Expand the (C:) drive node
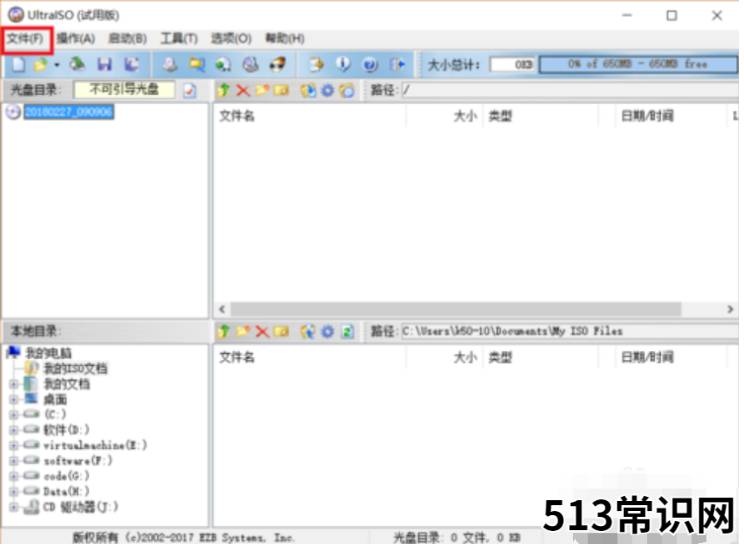This screenshot has width=744, height=546. click(x=14, y=415)
